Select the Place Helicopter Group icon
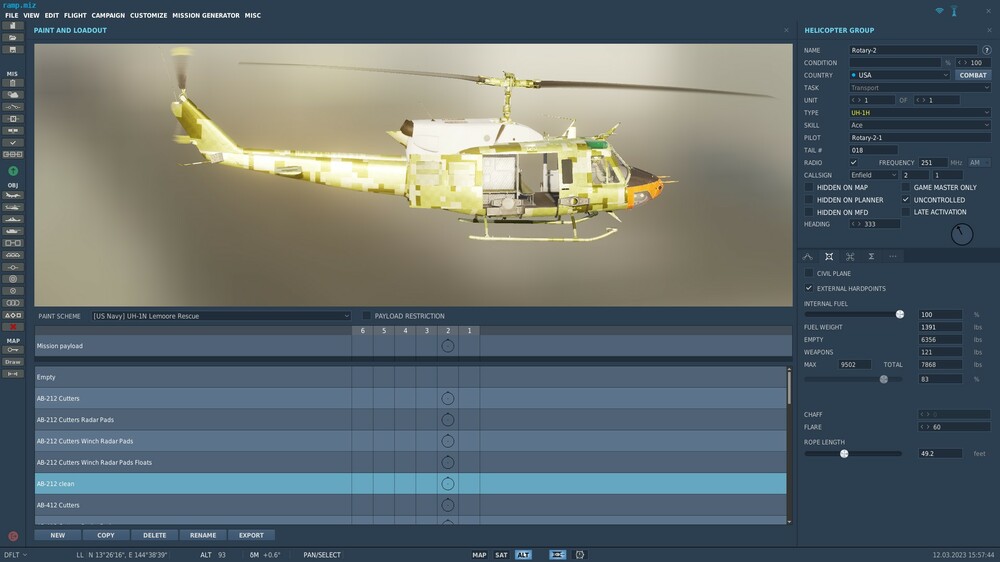Image resolution: width=1000 pixels, height=562 pixels. coord(13,206)
